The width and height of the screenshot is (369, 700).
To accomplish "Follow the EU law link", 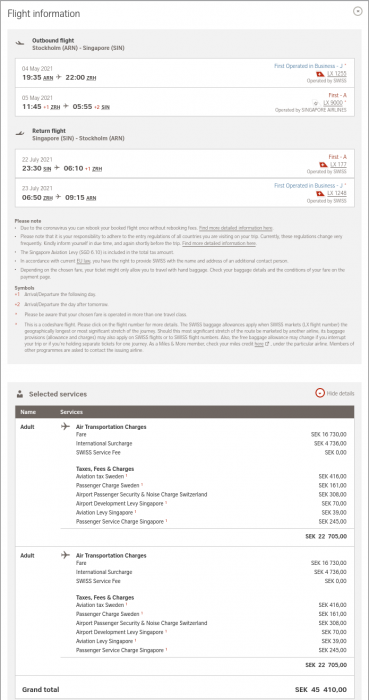I will pos(83,260).
